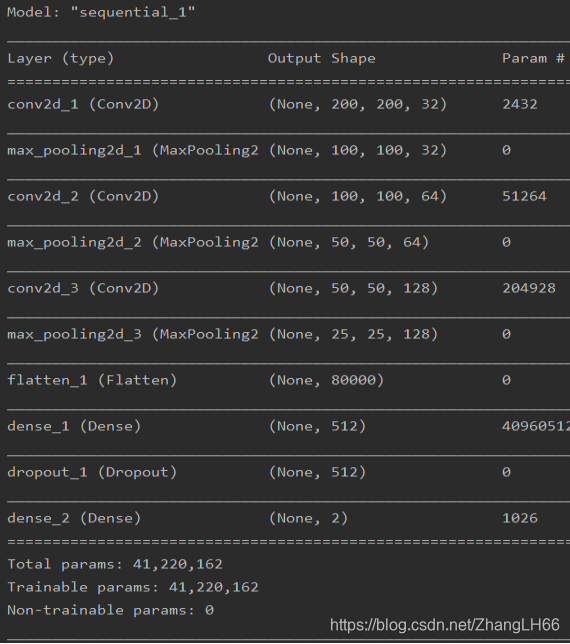The width and height of the screenshot is (570, 644).
Task: Open the blog.csdn.net/ZhangLH66 watermark link
Action: click(445, 625)
